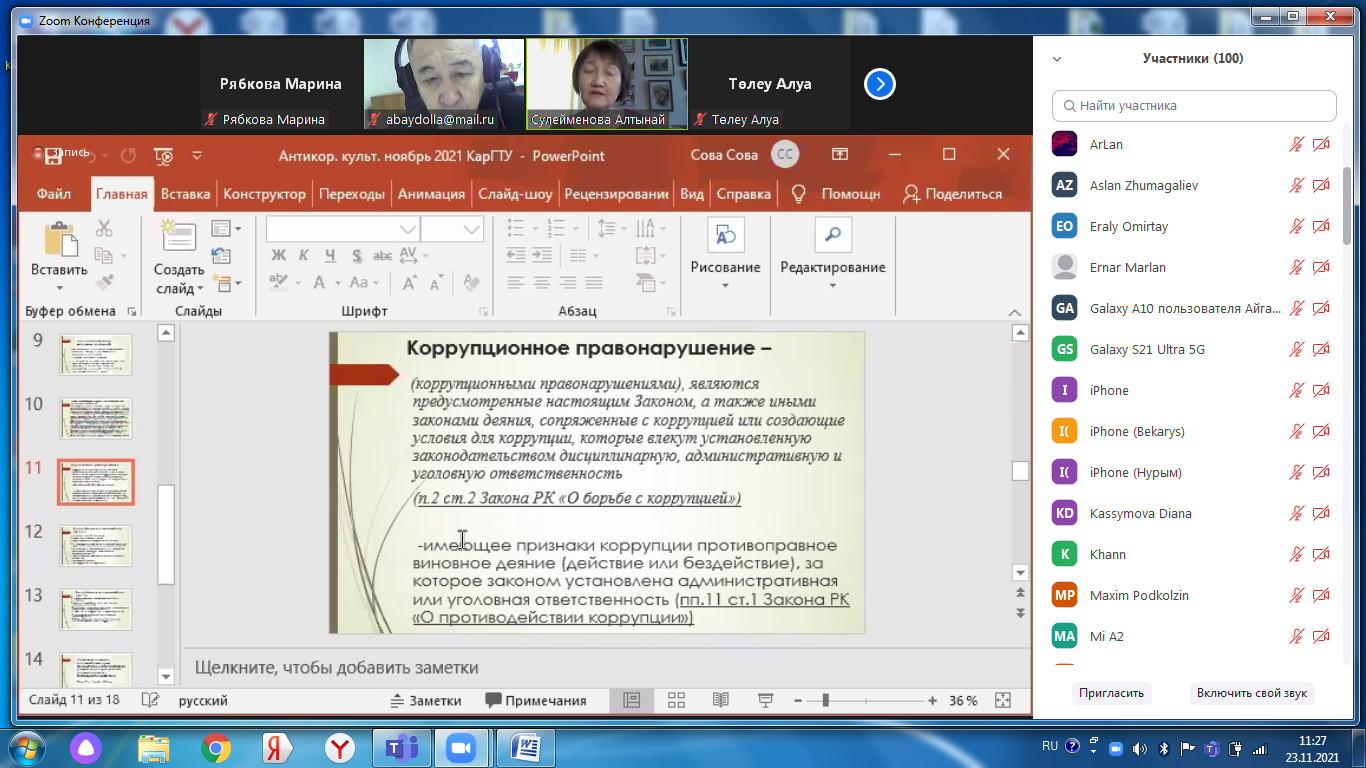The height and width of the screenshot is (768, 1366).
Task: Align text left in Абзац group
Action: click(516, 283)
